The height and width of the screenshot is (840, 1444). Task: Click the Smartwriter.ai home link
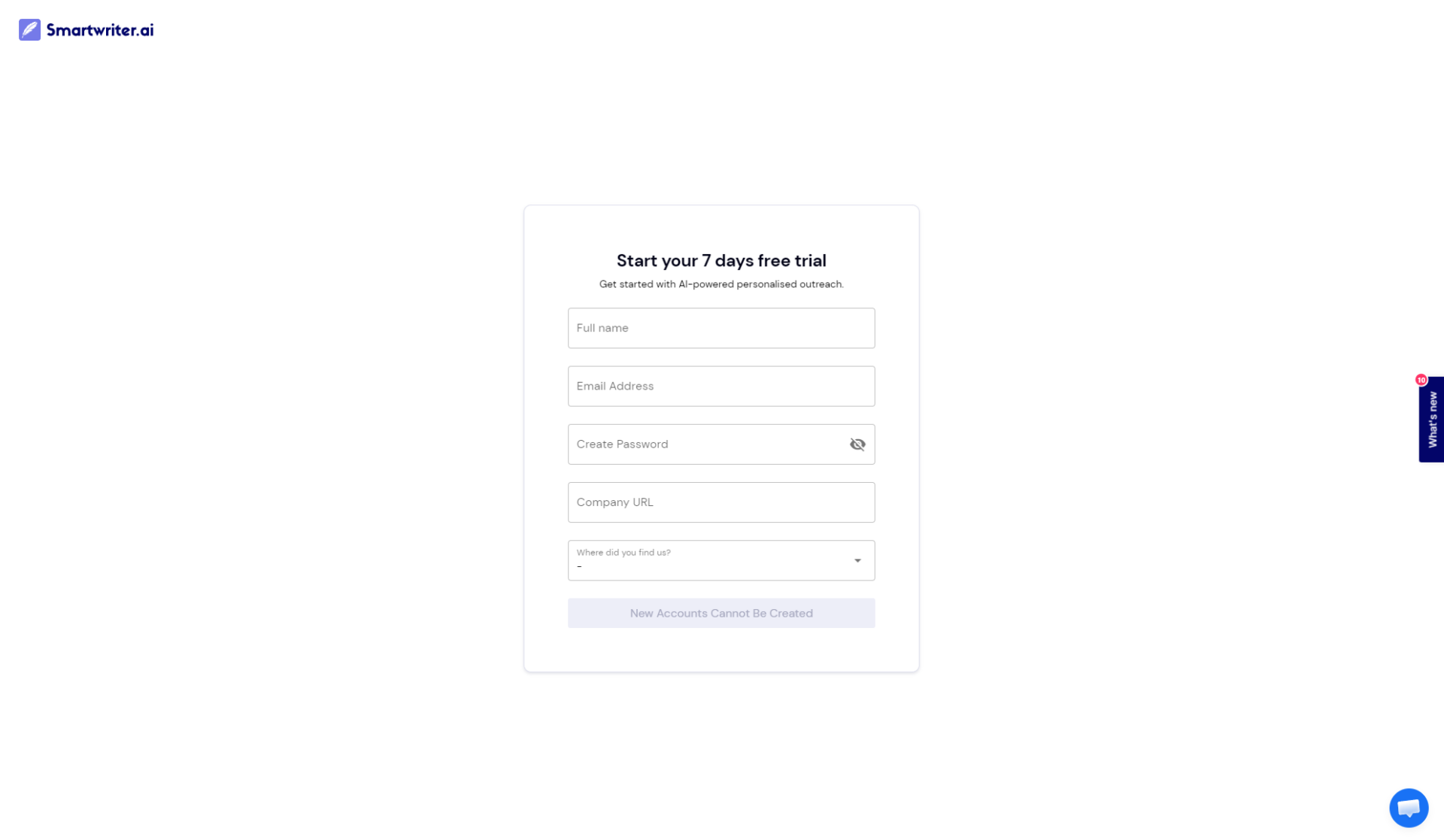click(85, 29)
